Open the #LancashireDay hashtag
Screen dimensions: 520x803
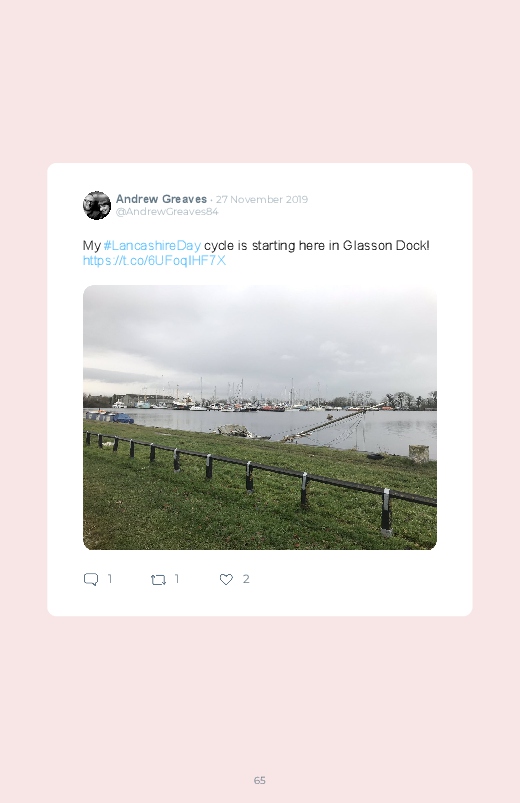point(152,245)
